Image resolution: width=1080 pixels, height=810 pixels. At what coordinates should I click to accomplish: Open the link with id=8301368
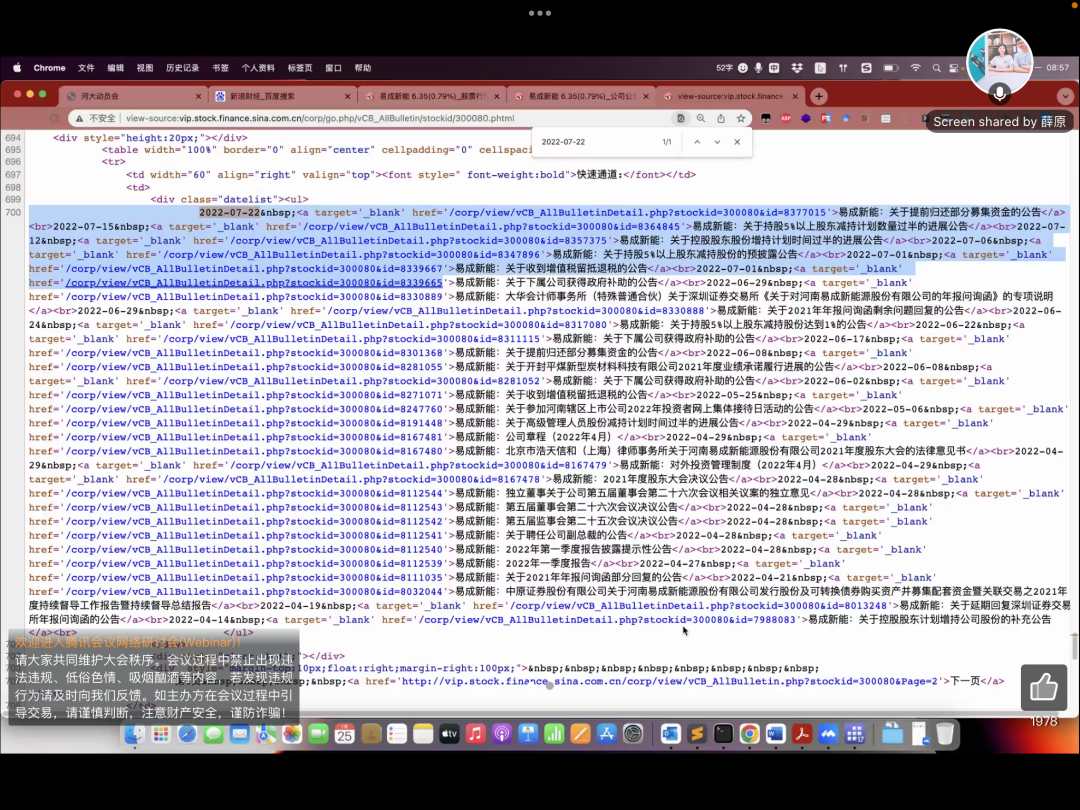[254, 353]
